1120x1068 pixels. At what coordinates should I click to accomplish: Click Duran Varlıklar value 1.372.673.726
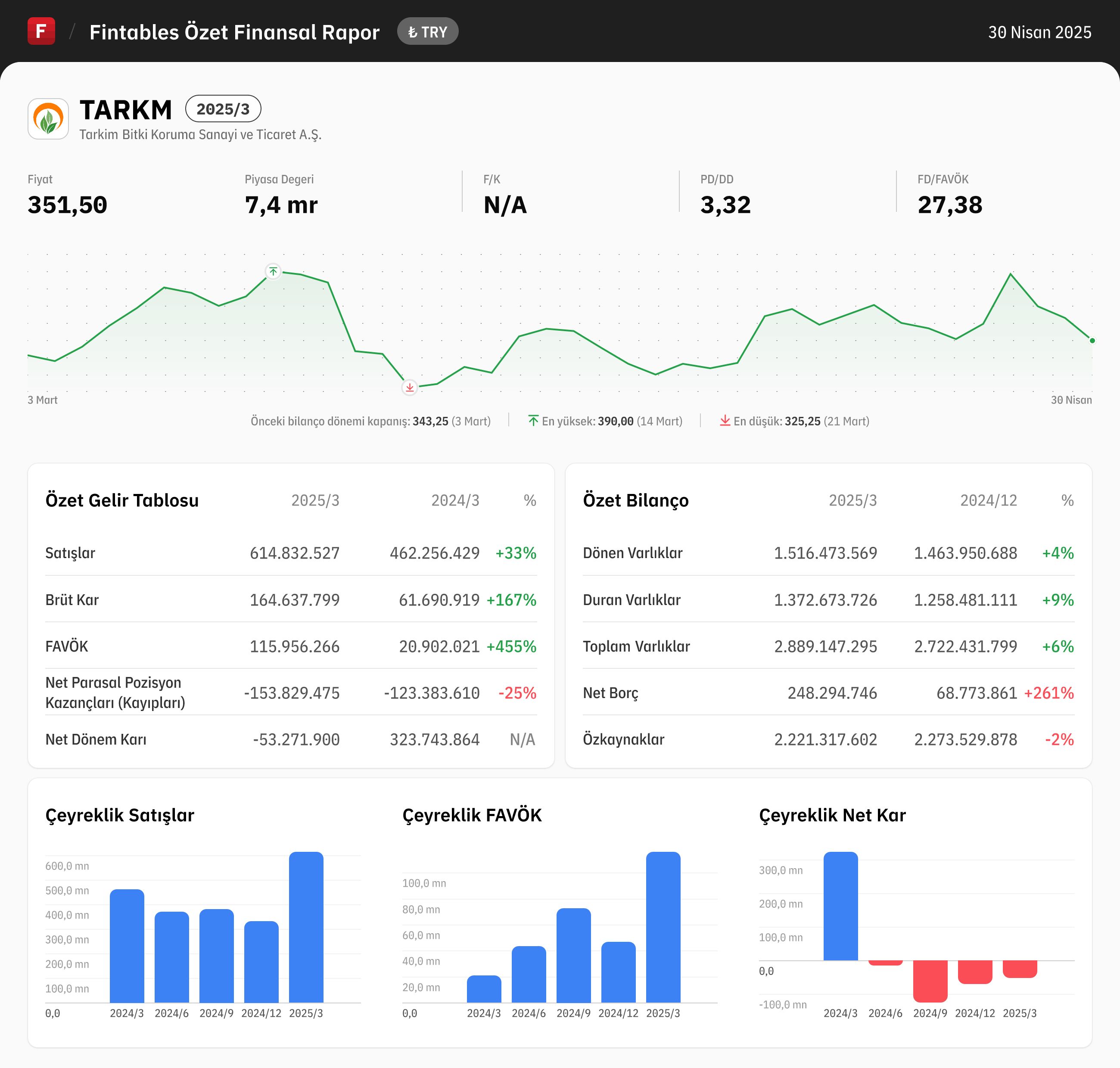(x=825, y=600)
